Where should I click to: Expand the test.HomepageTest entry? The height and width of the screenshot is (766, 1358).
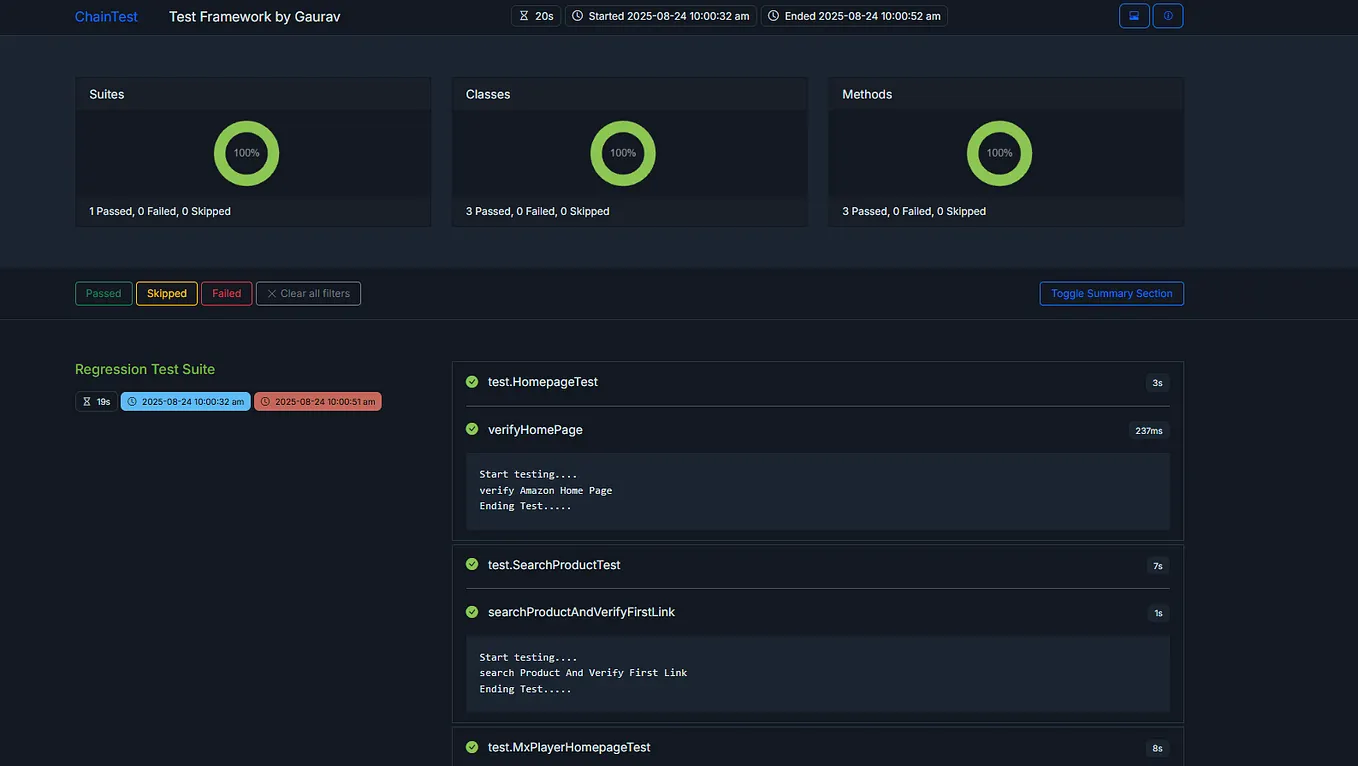pyautogui.click(x=542, y=381)
